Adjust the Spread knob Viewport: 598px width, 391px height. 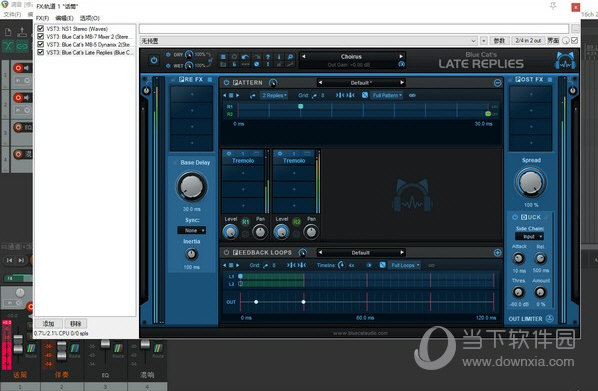coord(531,182)
